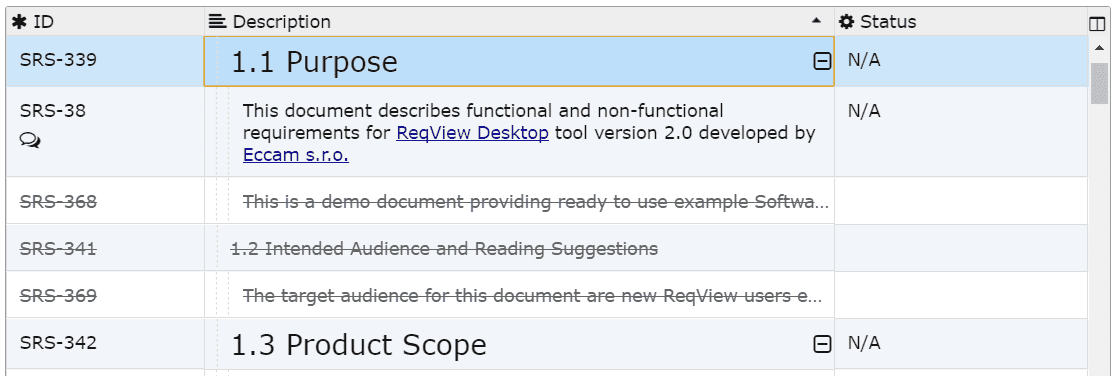Click the Status column header
Image resolution: width=1117 pixels, height=376 pixels.
click(960, 22)
